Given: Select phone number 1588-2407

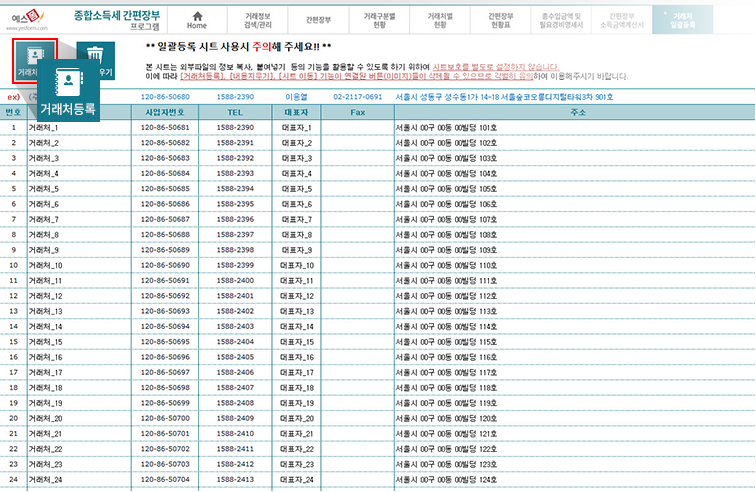Looking at the screenshot, I should coord(235,388).
